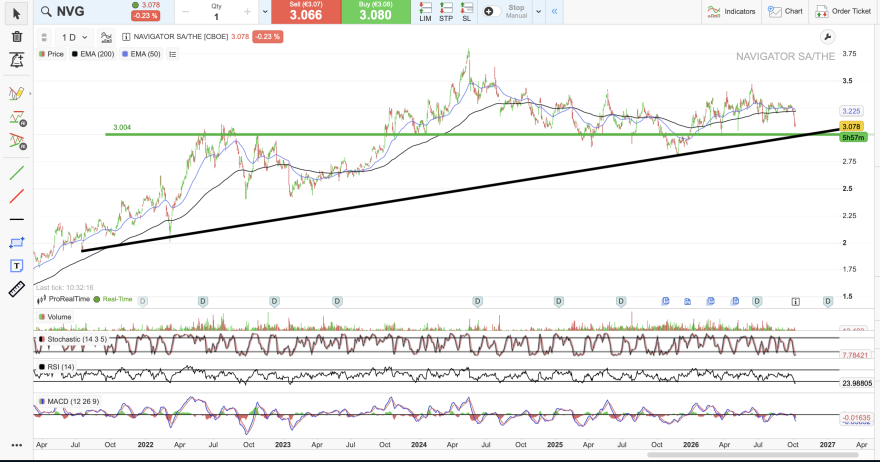Click the NVG ticker symbol
This screenshot has width=880, height=462.
[x=71, y=12]
